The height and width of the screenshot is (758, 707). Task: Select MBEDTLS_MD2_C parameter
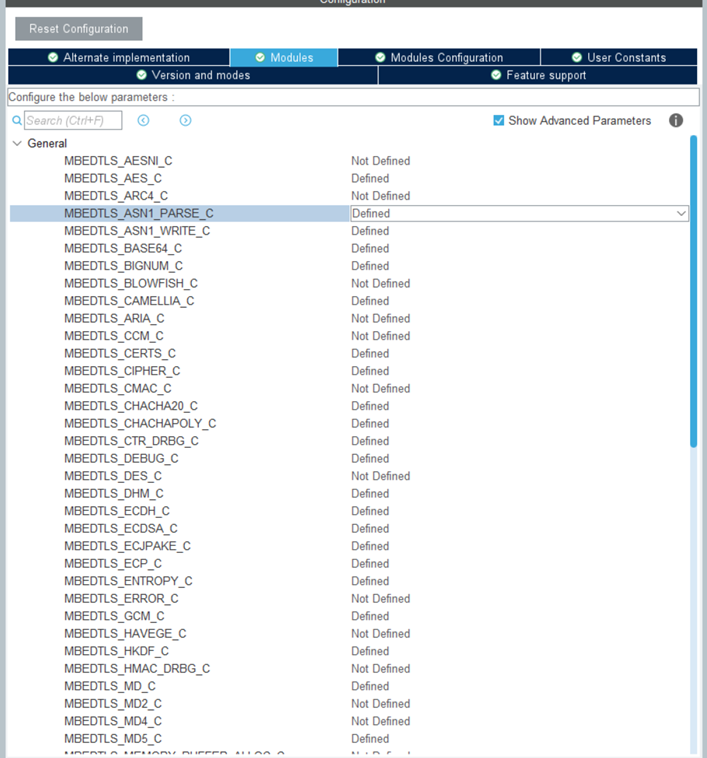click(113, 704)
